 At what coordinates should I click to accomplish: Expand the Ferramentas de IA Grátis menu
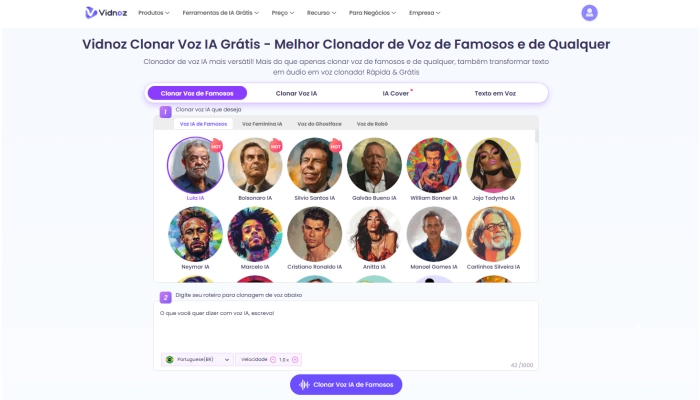(x=221, y=13)
